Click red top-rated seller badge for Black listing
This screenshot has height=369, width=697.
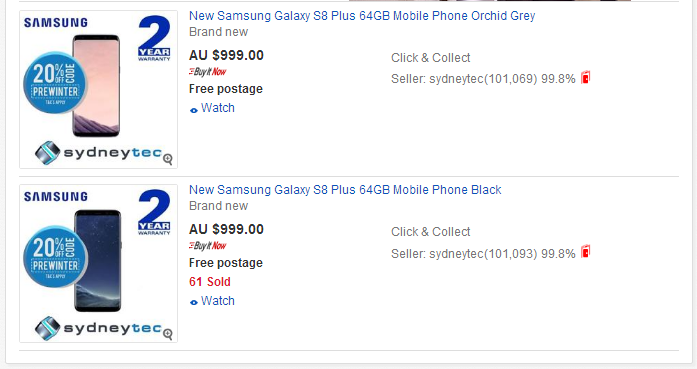(x=586, y=252)
